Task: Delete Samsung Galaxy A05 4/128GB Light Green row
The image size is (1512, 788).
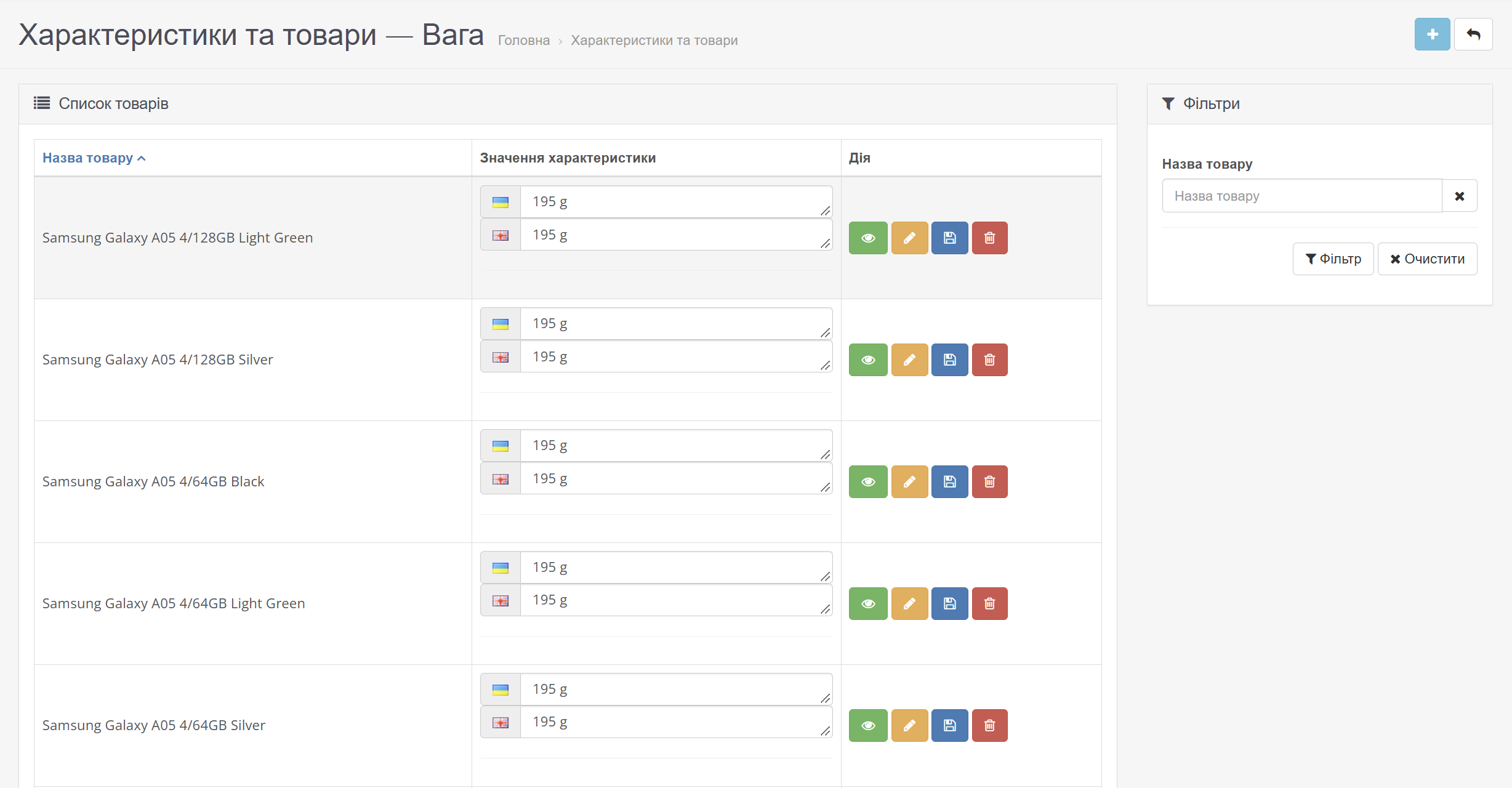Action: [x=990, y=238]
